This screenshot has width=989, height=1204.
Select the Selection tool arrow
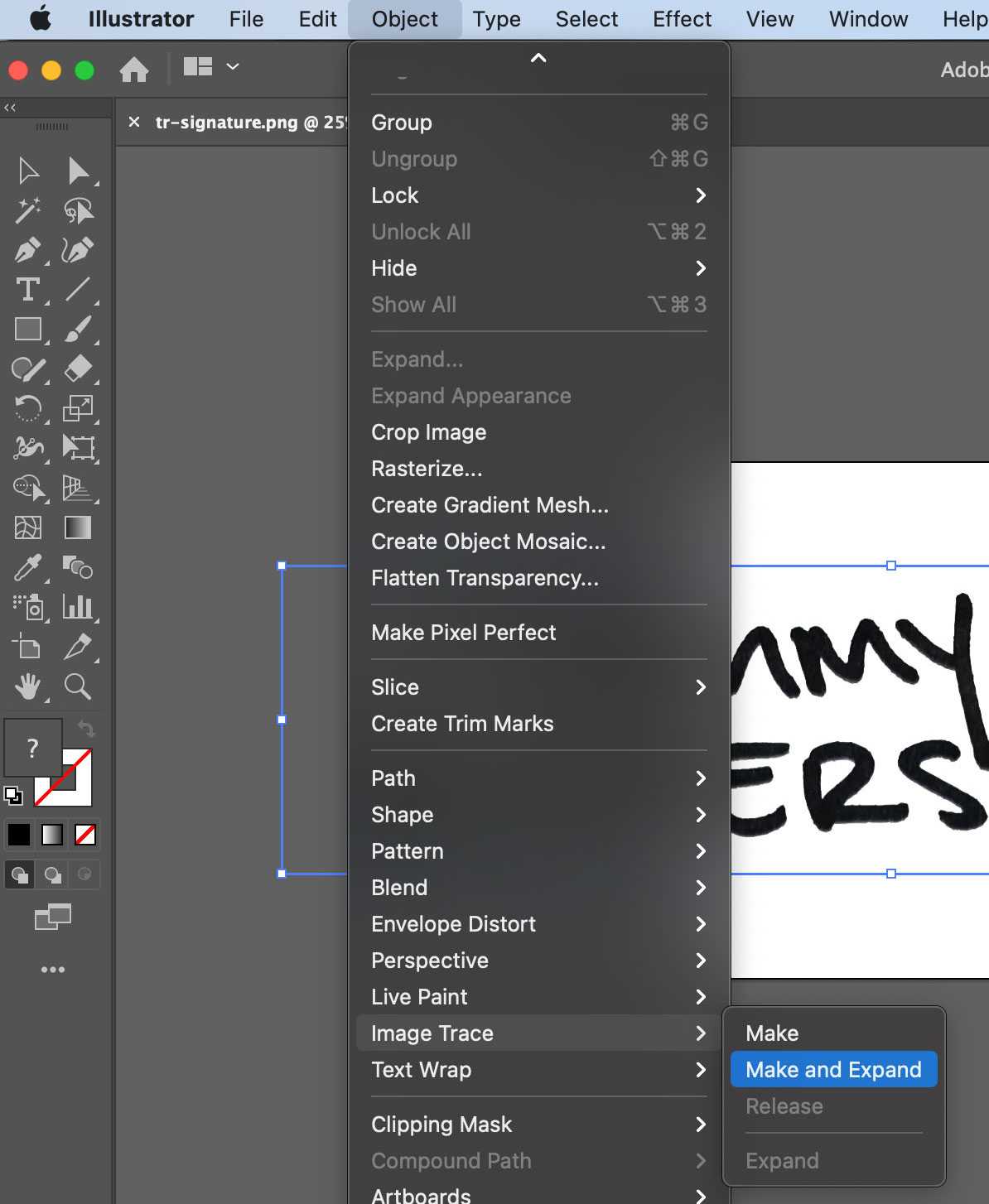pyautogui.click(x=28, y=171)
